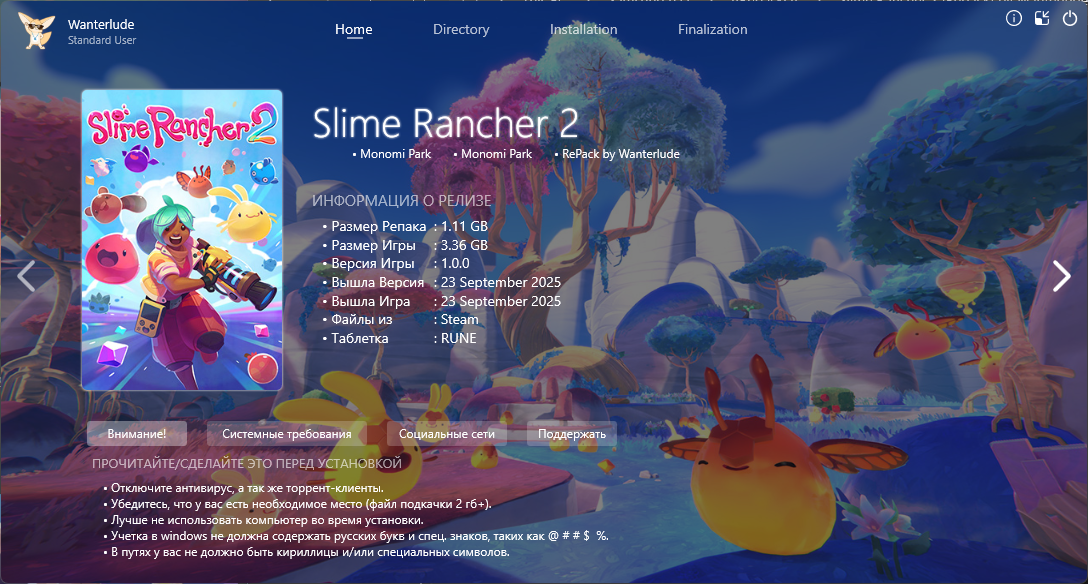The image size is (1088, 584).
Task: Open the Finalization tab
Action: [713, 29]
